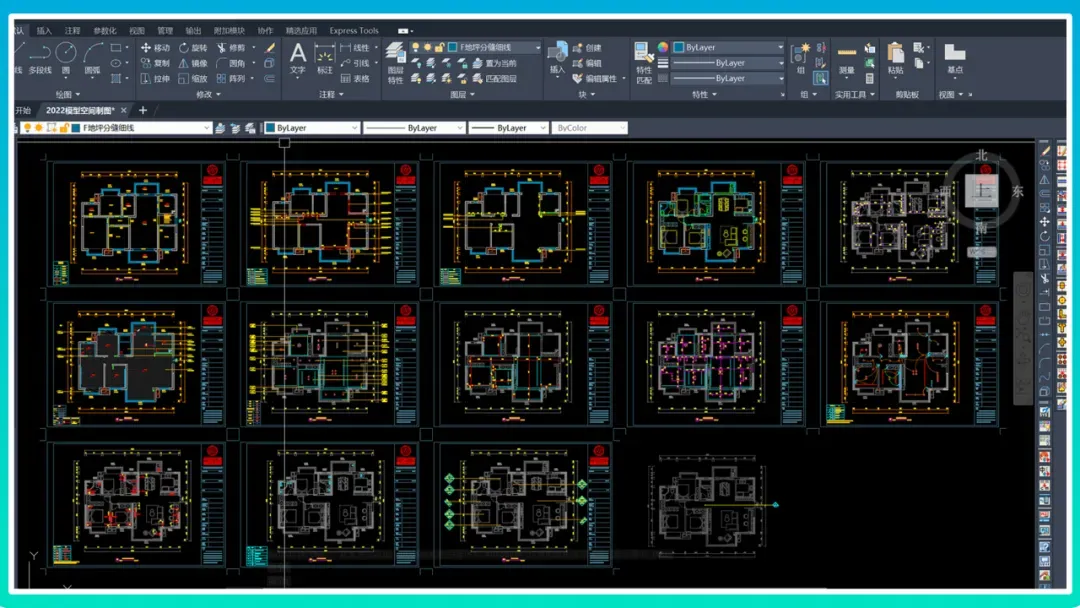Click 编辑属性 (Edit attributes) button
Image resolution: width=1080 pixels, height=608 pixels.
[x=595, y=79]
